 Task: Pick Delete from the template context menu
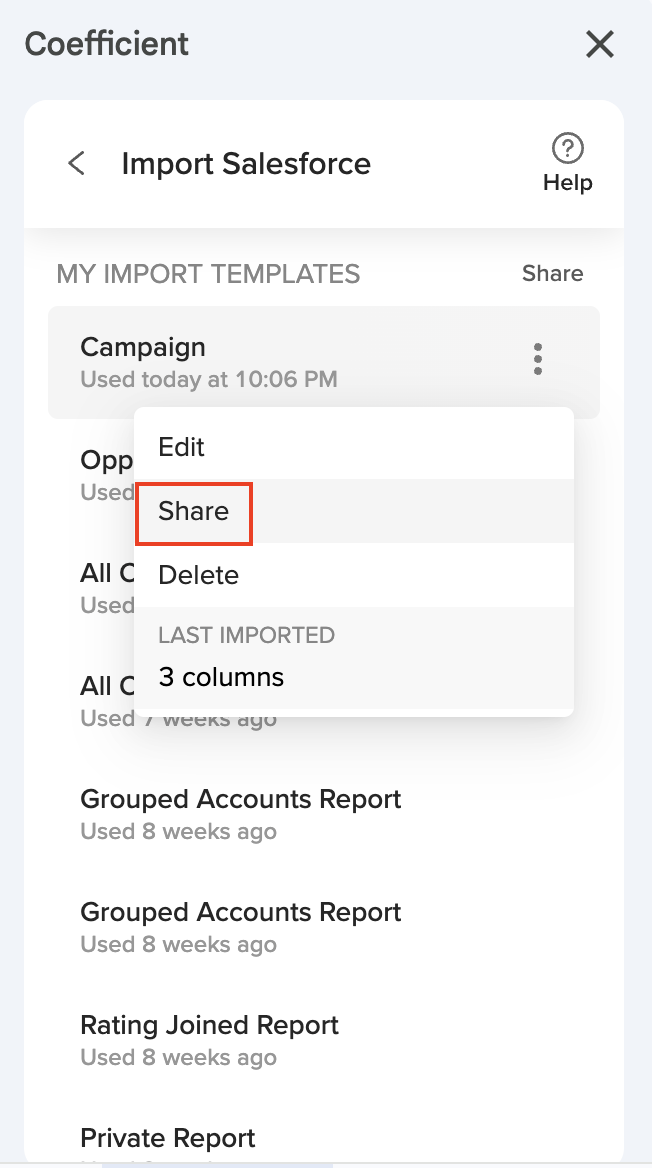(x=198, y=575)
